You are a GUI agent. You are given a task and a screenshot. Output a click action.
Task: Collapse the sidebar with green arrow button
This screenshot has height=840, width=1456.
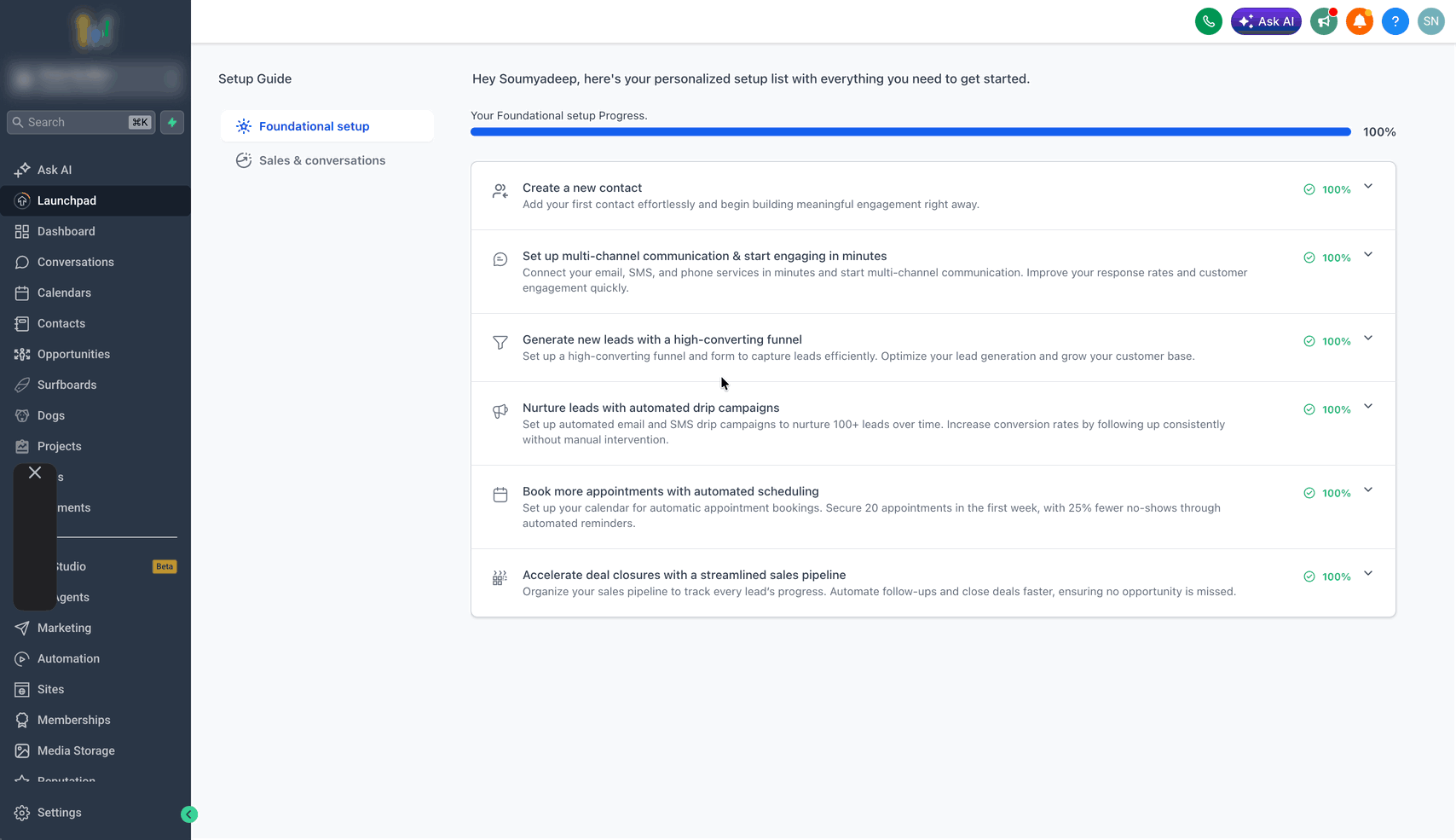189,814
